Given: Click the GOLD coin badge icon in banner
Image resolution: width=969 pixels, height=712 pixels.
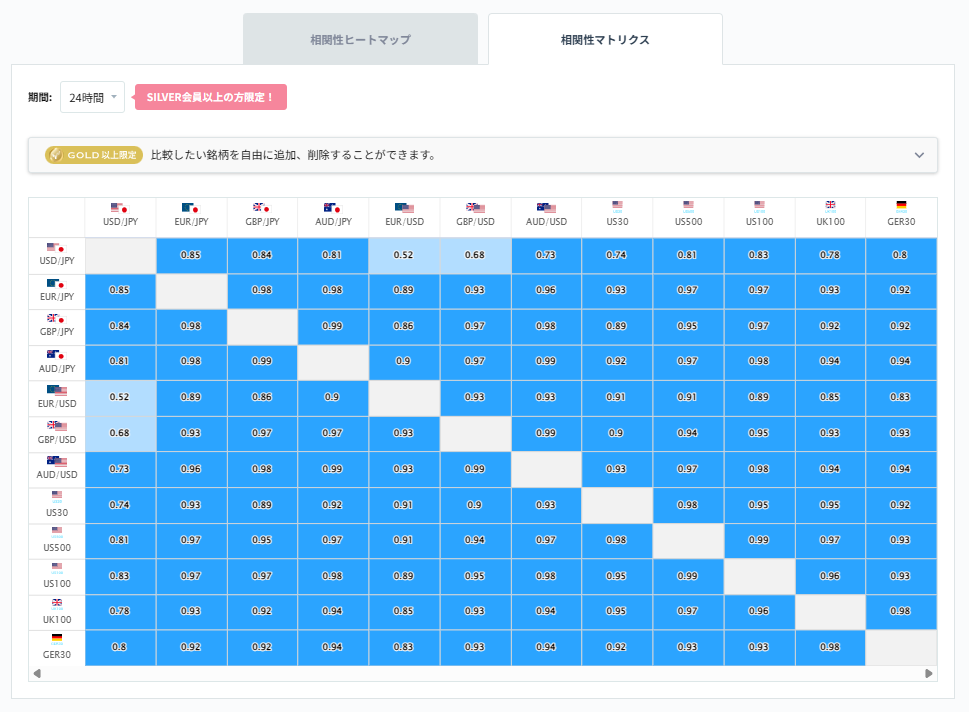Looking at the screenshot, I should tap(57, 156).
